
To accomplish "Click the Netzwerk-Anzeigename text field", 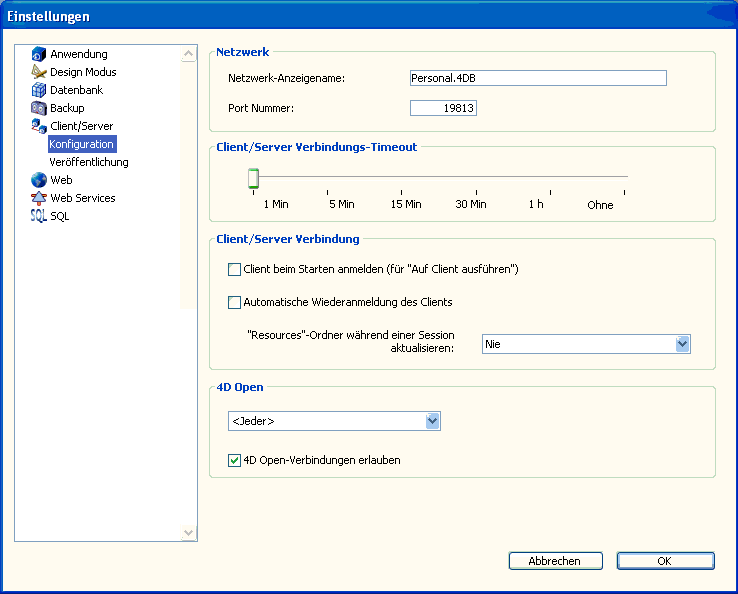I will [x=538, y=78].
